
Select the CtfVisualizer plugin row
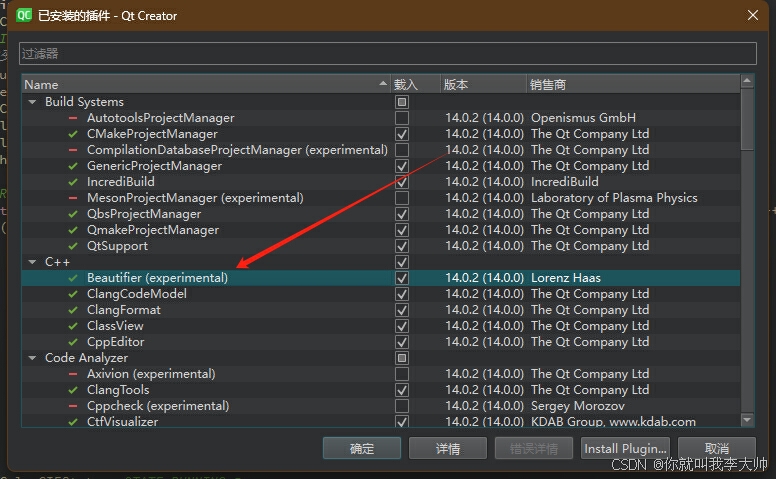pyautogui.click(x=381, y=421)
